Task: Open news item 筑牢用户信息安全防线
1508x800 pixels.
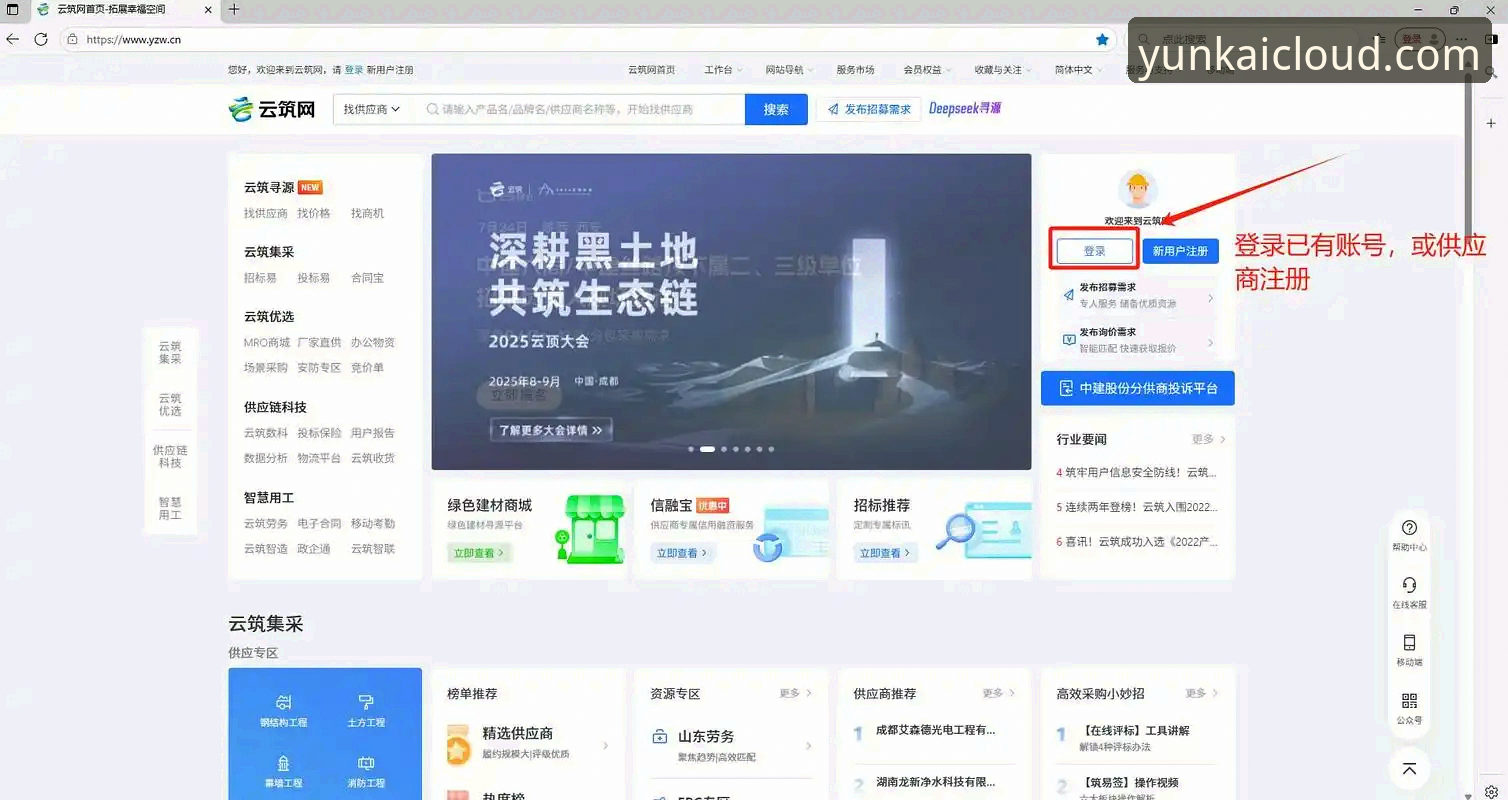Action: (1137, 472)
